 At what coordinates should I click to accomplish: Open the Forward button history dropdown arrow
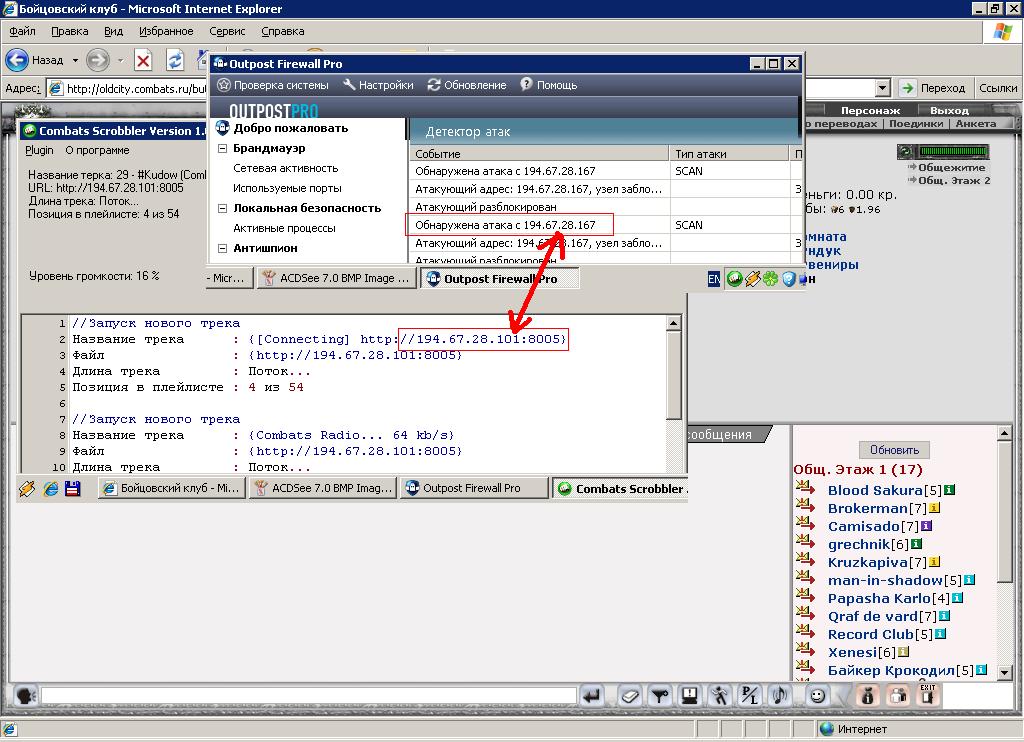(120, 60)
